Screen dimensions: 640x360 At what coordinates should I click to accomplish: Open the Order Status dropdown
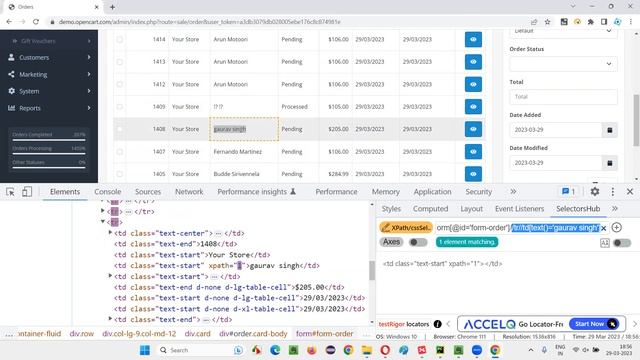(563, 64)
